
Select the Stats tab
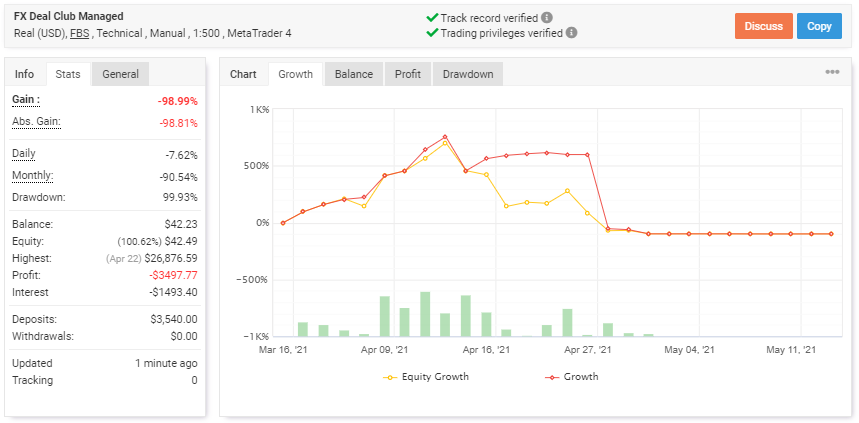[x=68, y=74]
